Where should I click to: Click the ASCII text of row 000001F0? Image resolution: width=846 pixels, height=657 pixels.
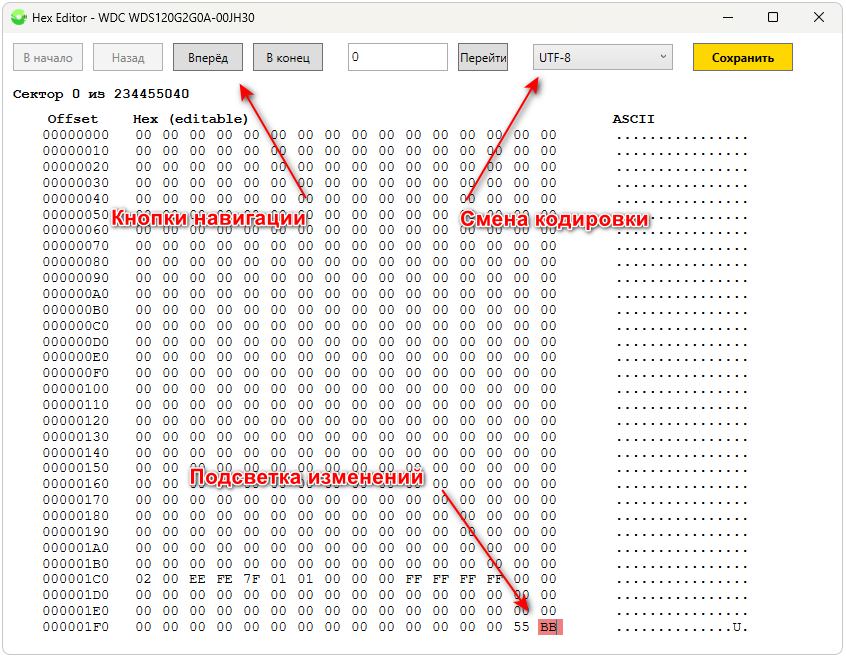(681, 627)
